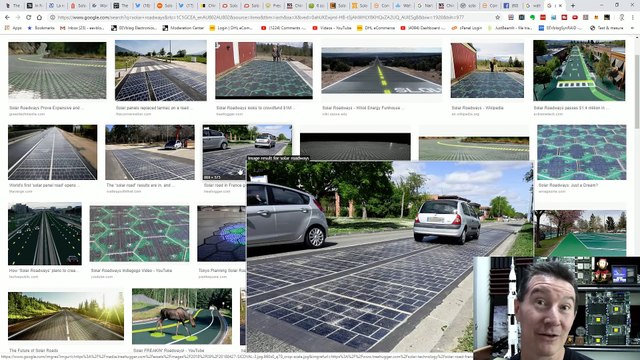This screenshot has width=640, height=360.
Task: View site information icon beside the URL
Action: pyautogui.click(x=52, y=18)
